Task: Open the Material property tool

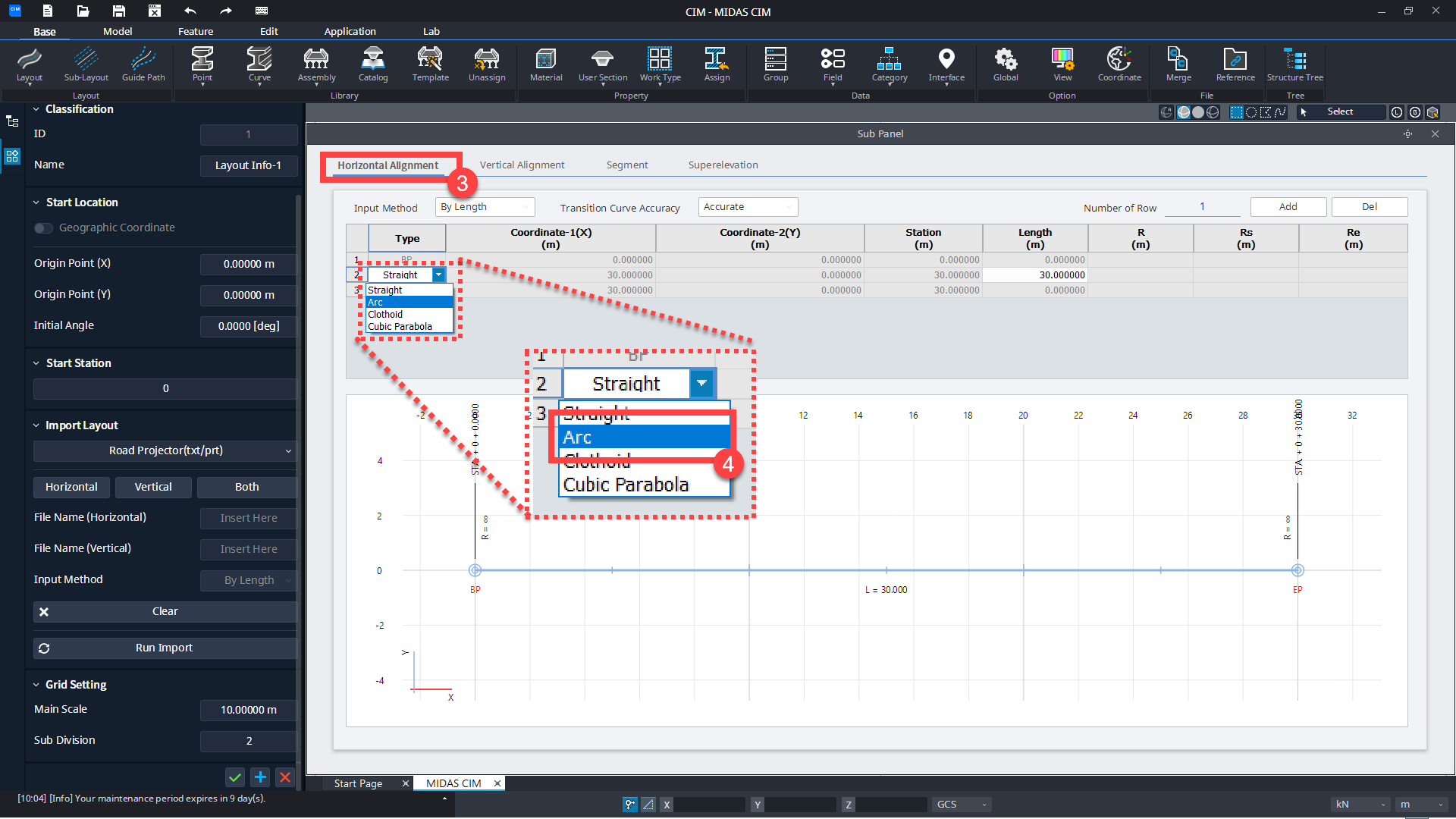Action: (545, 64)
